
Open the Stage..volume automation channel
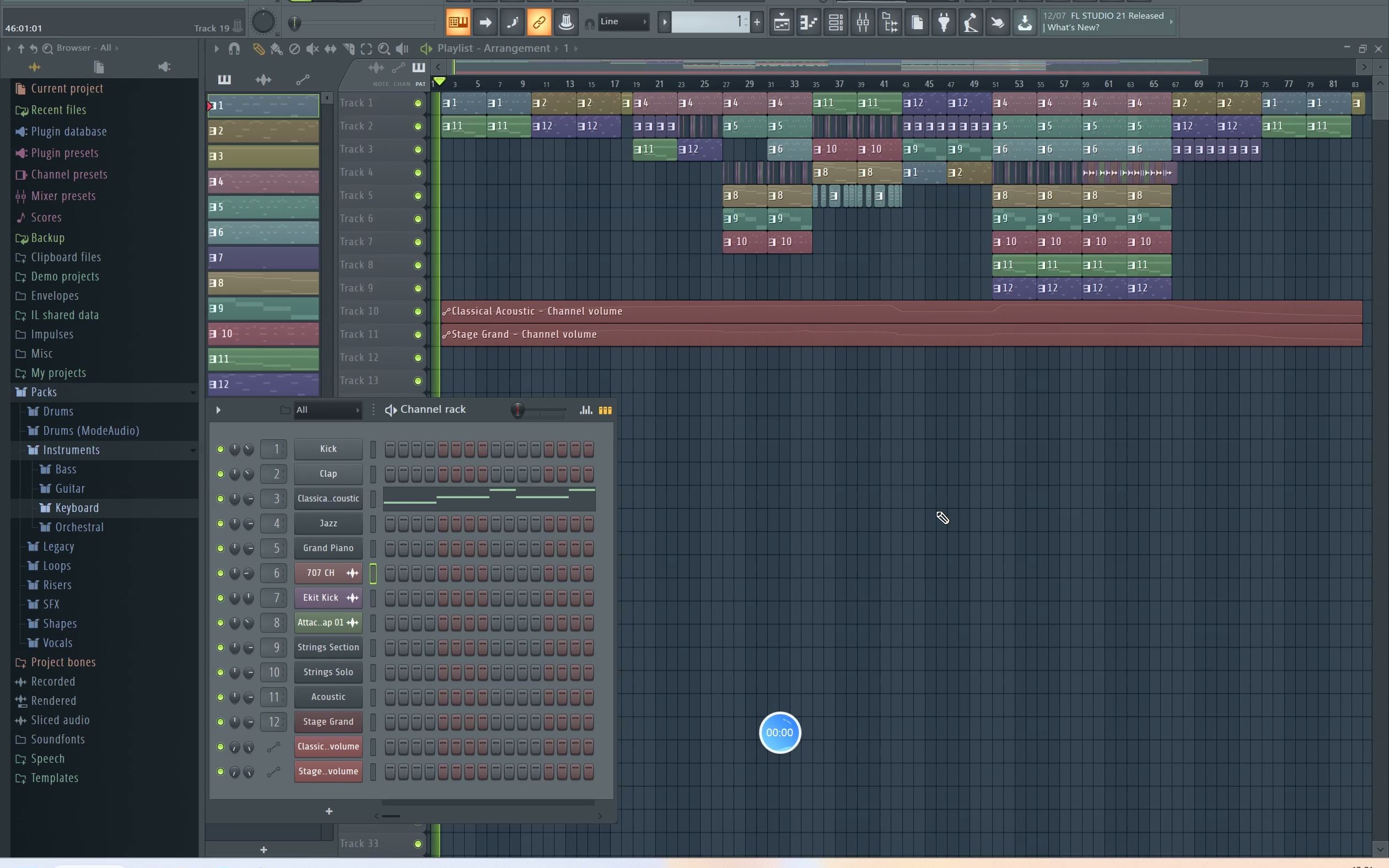(329, 772)
